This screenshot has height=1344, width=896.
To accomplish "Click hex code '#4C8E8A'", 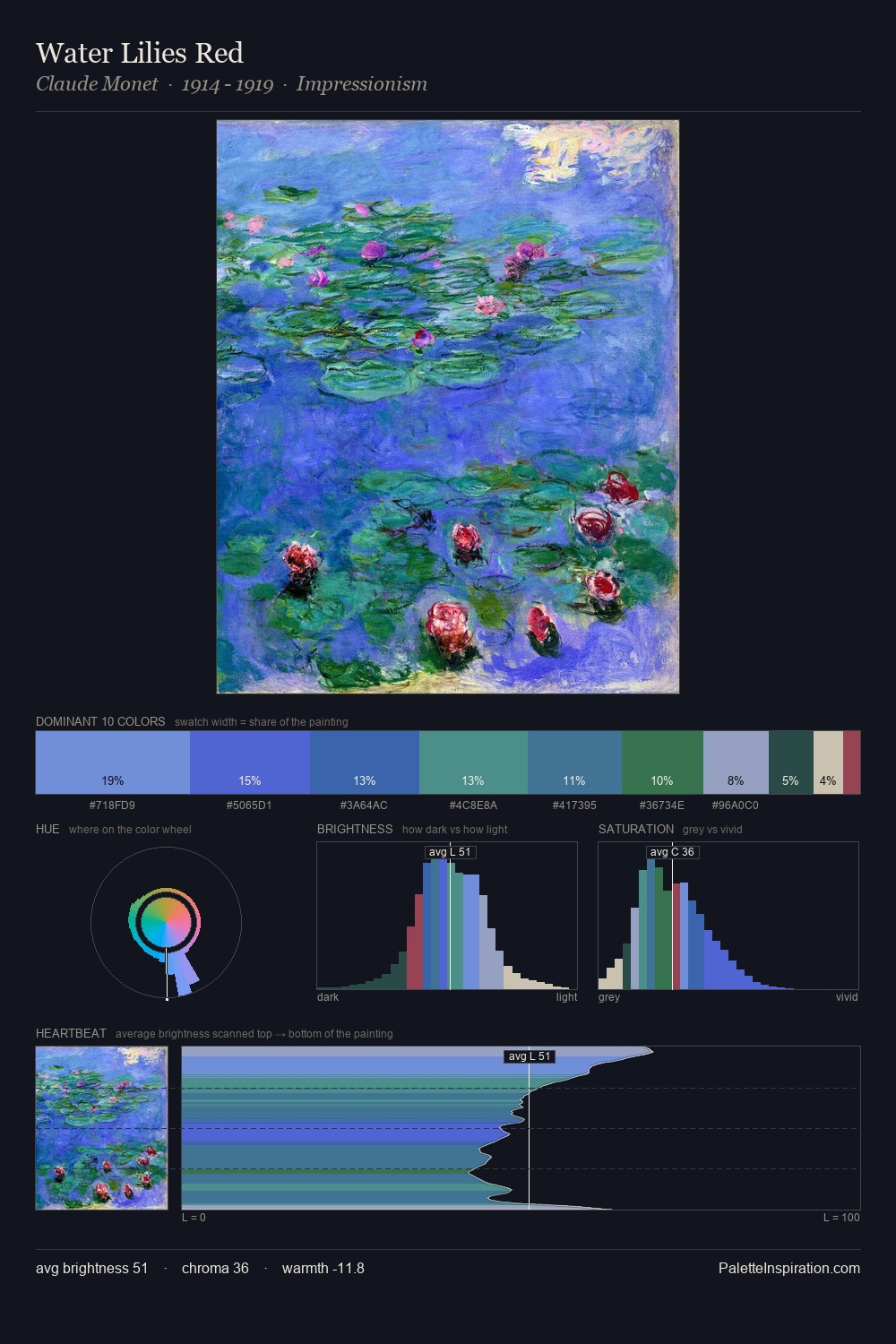I will click(x=473, y=806).
